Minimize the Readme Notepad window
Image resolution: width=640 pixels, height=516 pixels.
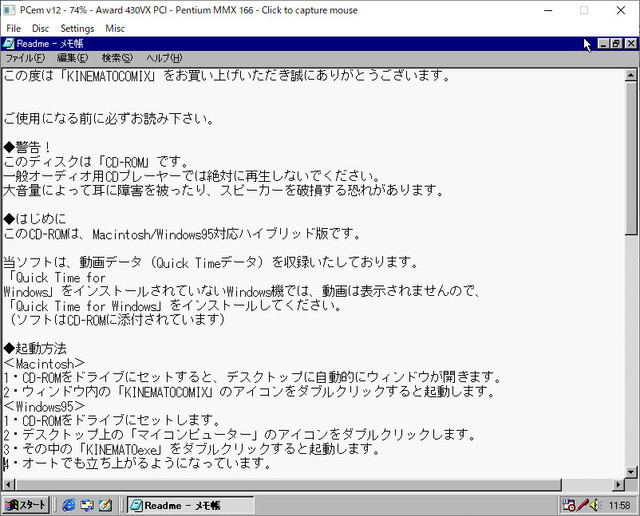[x=604, y=43]
